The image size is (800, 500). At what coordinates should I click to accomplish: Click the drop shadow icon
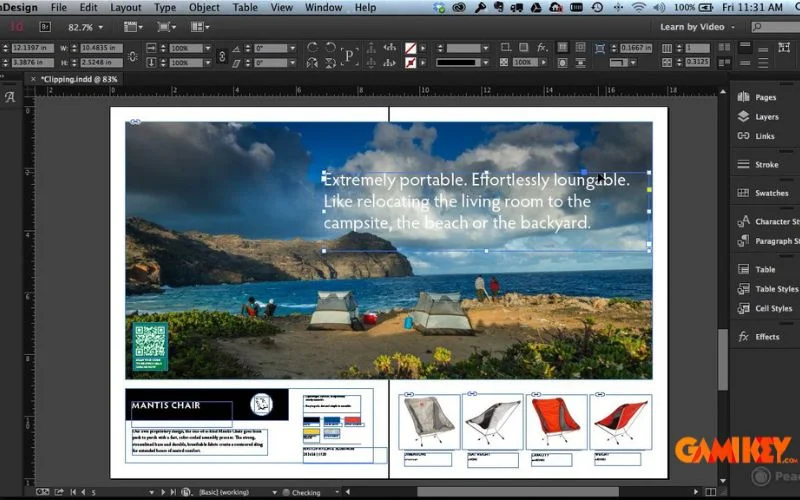tap(523, 47)
